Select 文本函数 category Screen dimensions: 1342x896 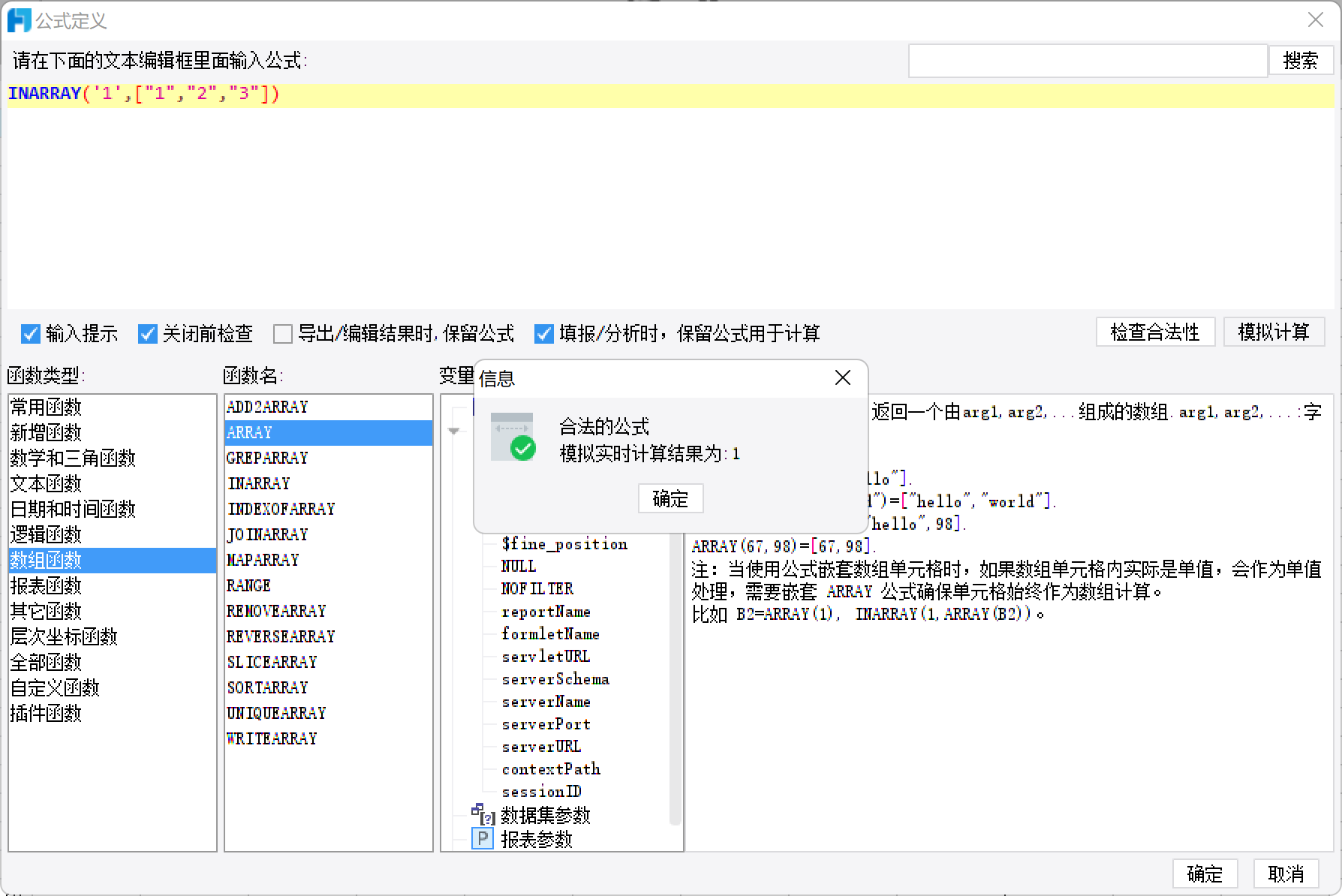coord(112,484)
